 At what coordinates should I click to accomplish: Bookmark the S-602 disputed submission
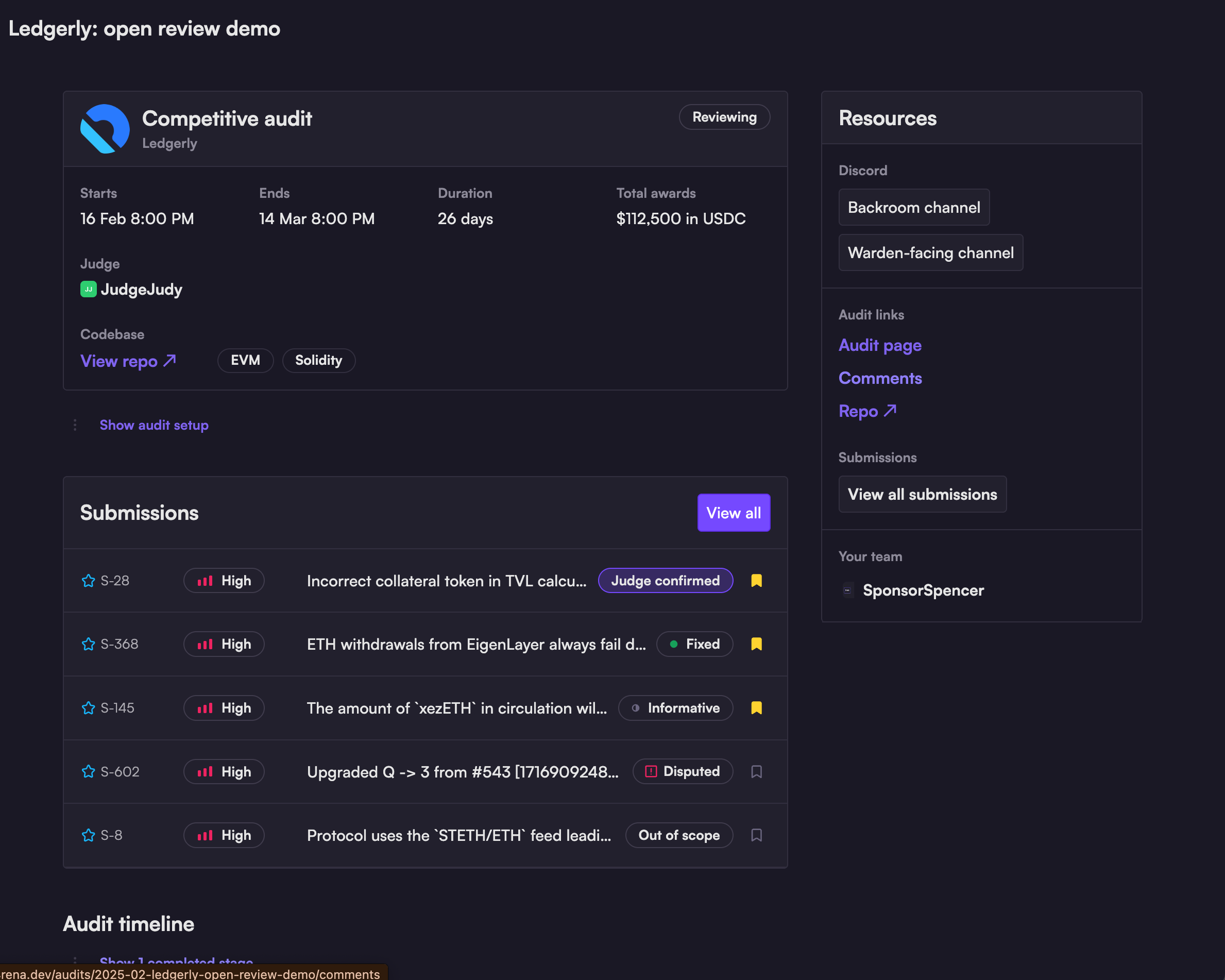[x=756, y=771]
